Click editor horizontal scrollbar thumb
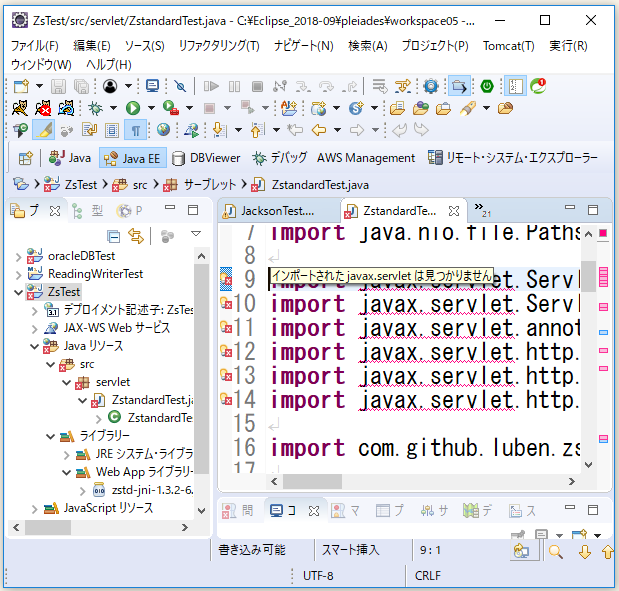The image size is (619, 591). (x=312, y=482)
